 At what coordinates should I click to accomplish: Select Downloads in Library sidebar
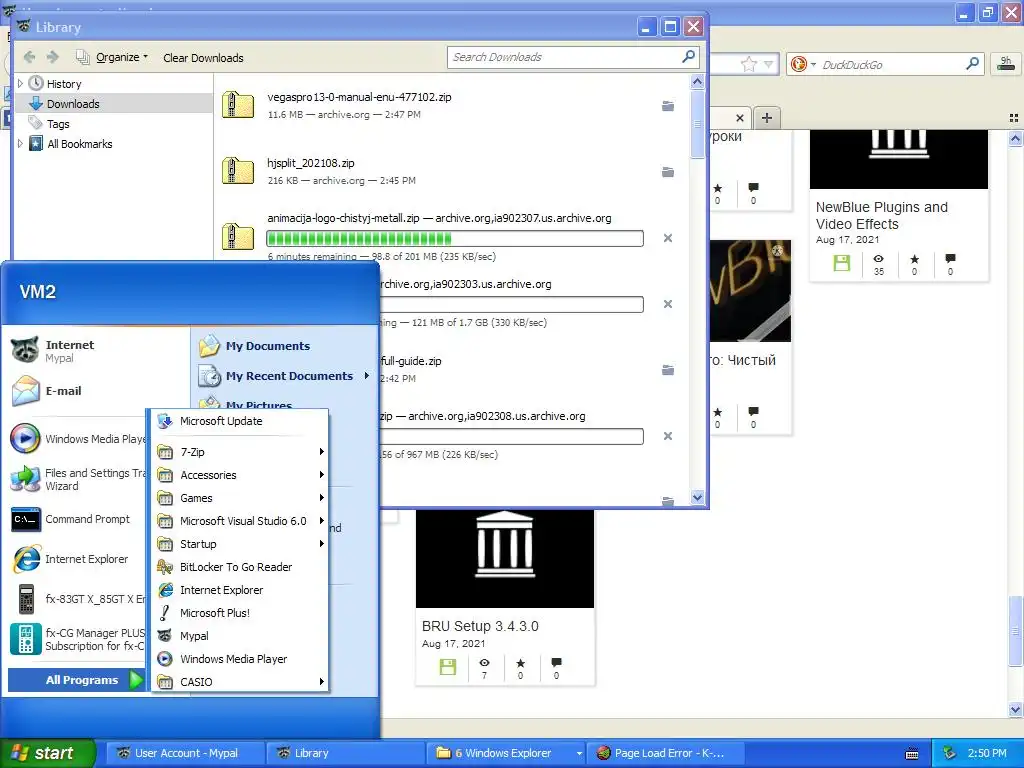(72, 104)
